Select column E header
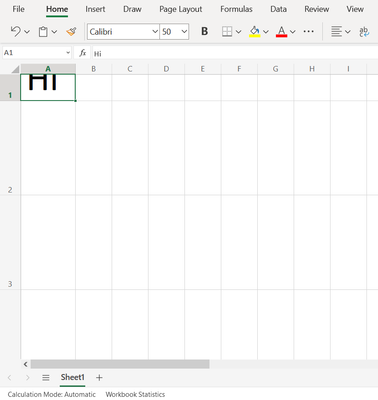 click(x=203, y=69)
